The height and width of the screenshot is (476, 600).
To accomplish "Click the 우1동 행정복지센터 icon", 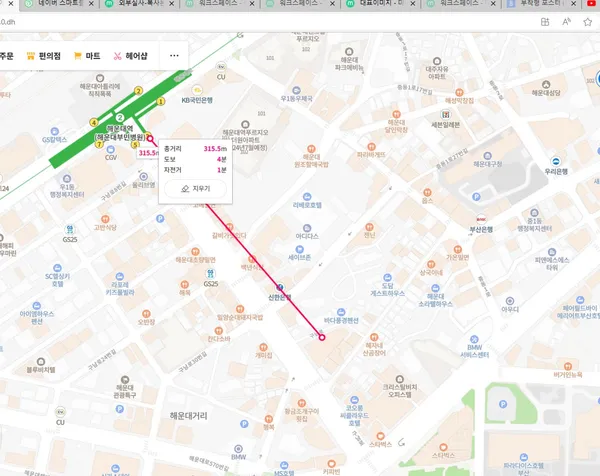I will click(x=67, y=178).
